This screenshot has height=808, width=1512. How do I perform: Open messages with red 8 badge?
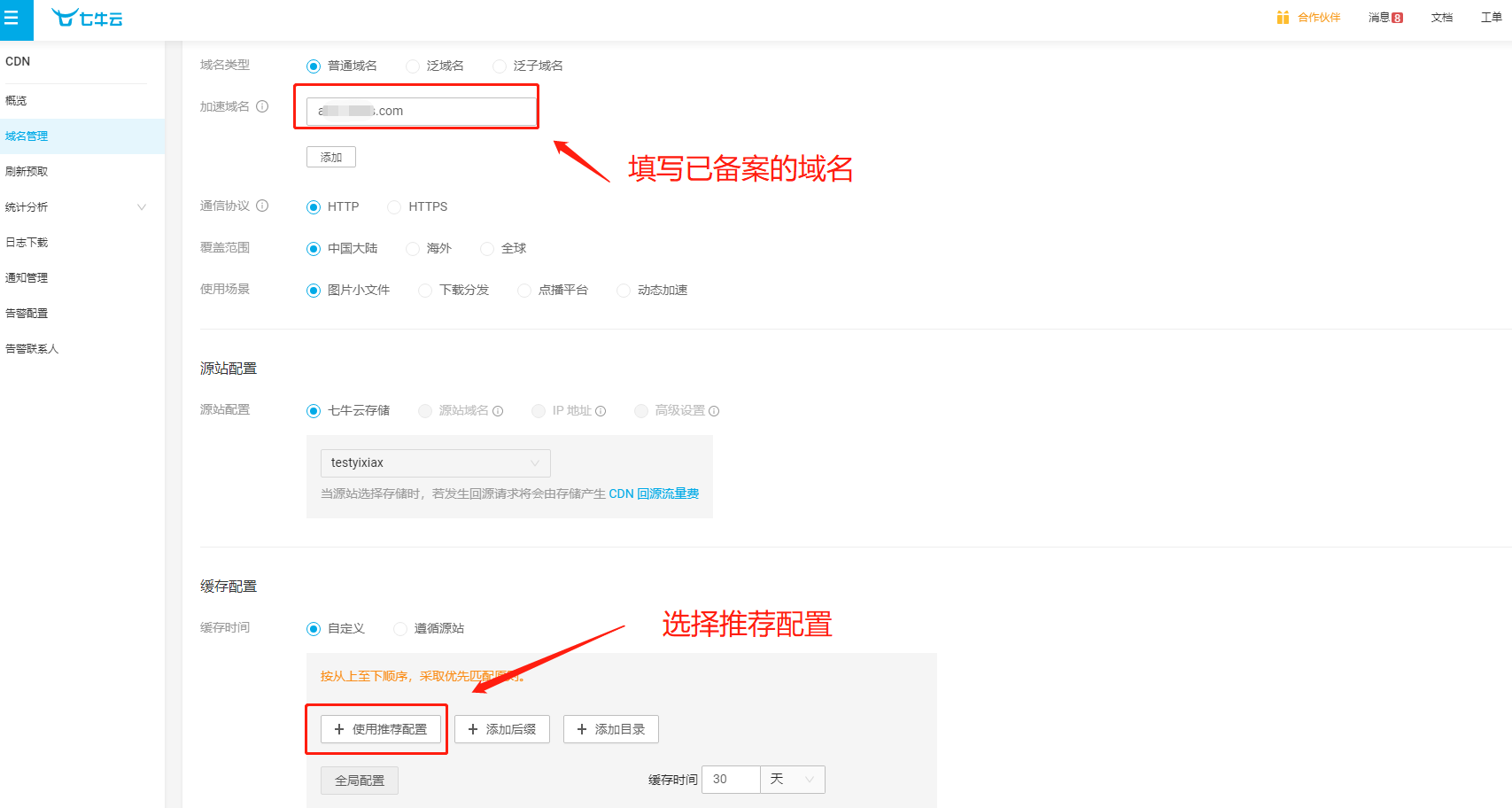(1385, 18)
